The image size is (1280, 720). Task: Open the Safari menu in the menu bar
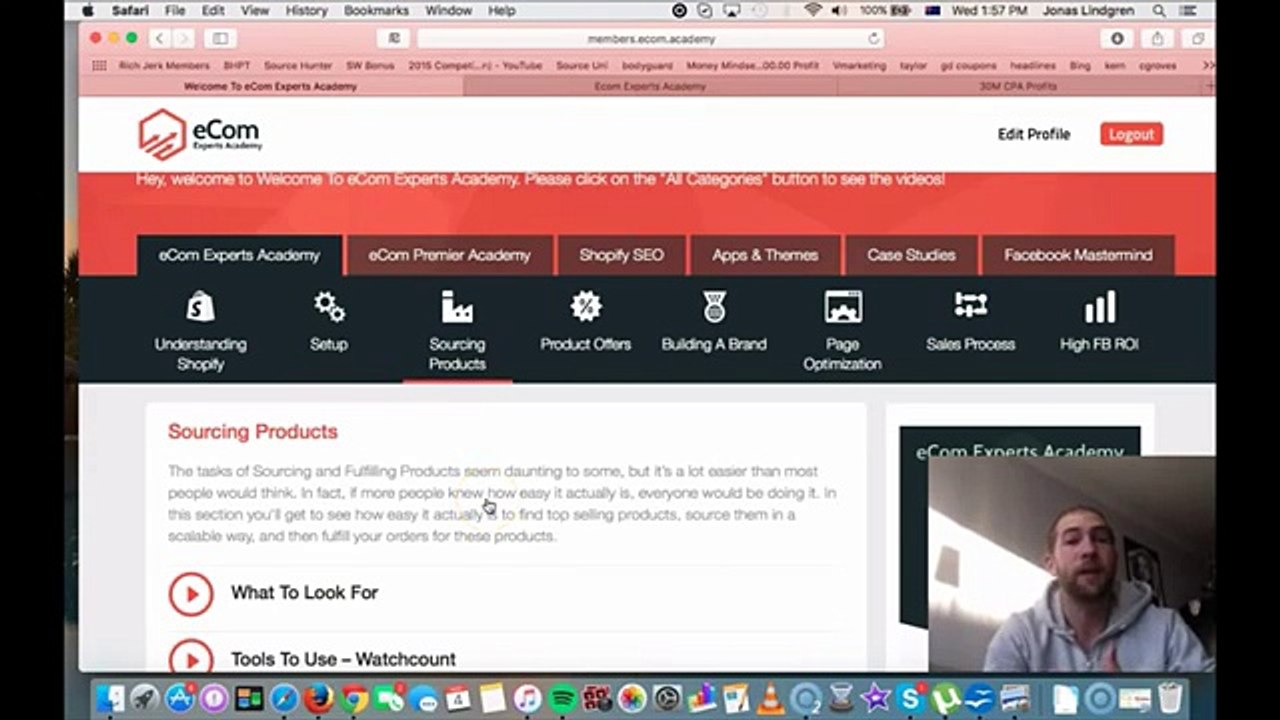(130, 10)
